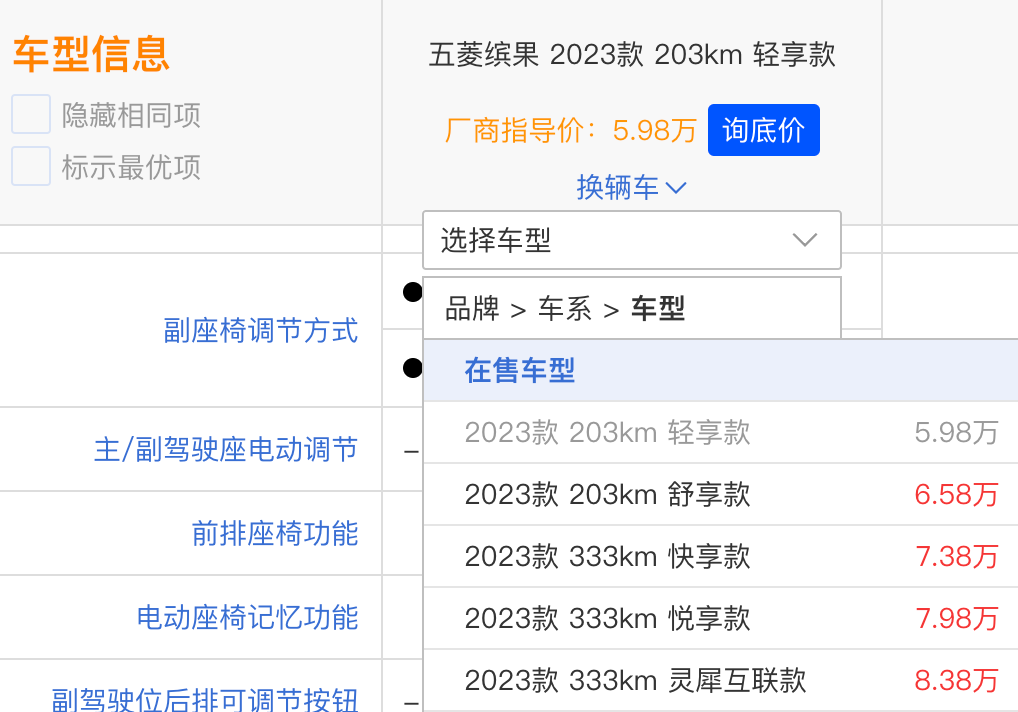The image size is (1018, 712).
Task: Click the 五菱缤果 2023款 203km 轻享款 title
Action: pos(632,55)
